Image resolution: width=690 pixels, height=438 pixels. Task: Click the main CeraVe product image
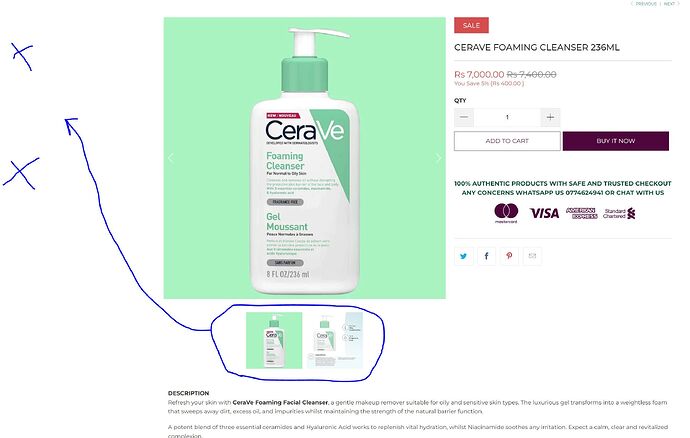coord(305,158)
